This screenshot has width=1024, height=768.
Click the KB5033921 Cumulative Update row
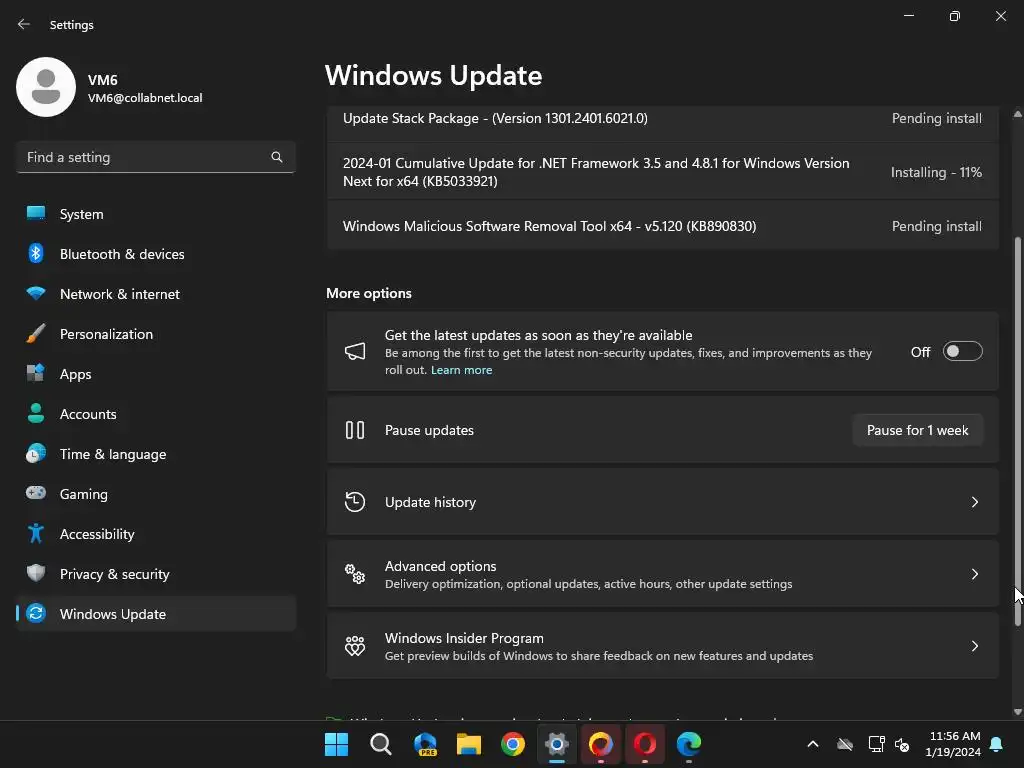pos(663,172)
